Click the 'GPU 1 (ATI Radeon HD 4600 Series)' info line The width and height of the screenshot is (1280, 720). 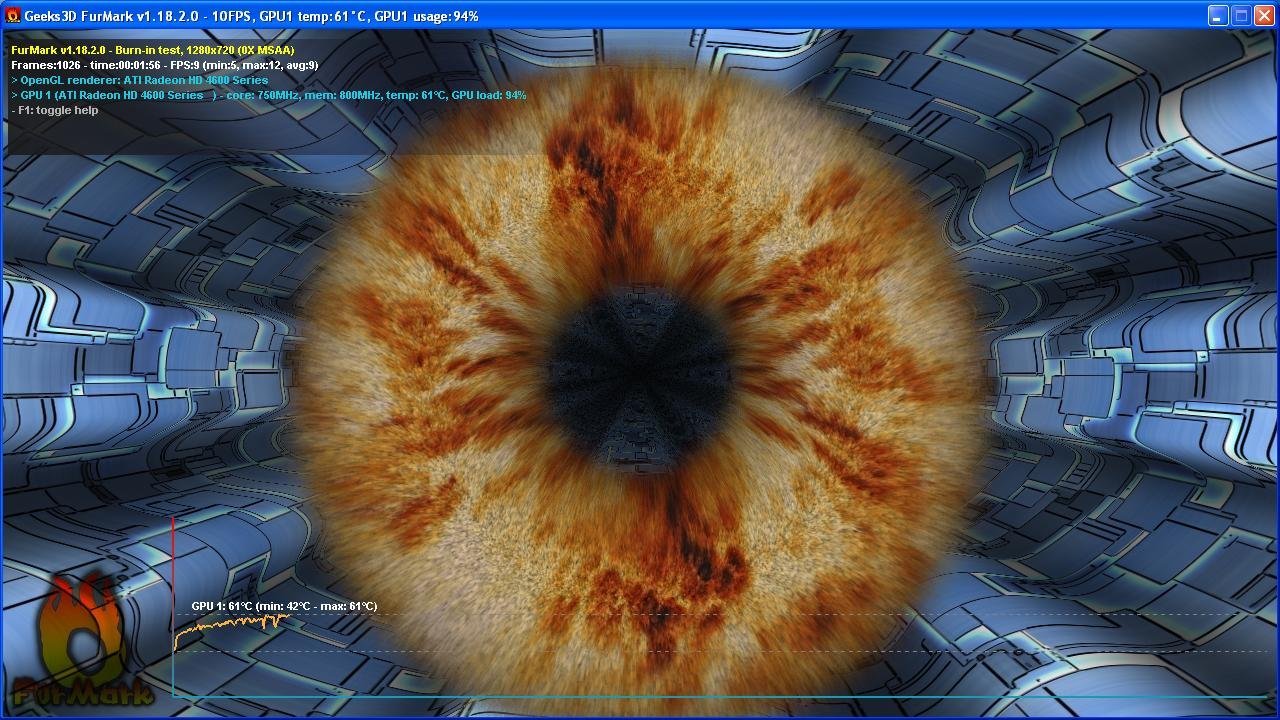tap(268, 95)
